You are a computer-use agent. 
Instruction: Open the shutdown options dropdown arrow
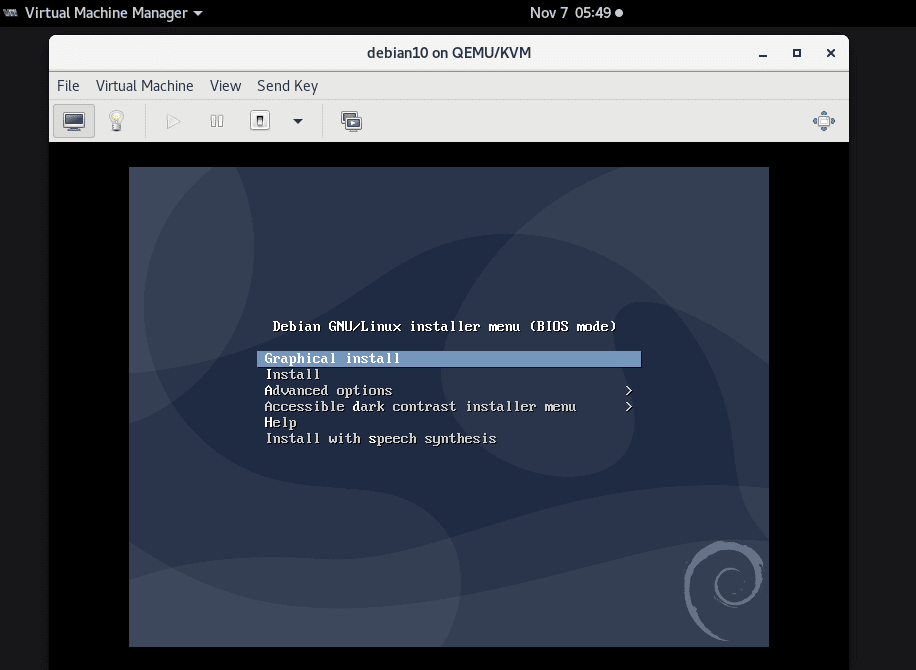[298, 121]
